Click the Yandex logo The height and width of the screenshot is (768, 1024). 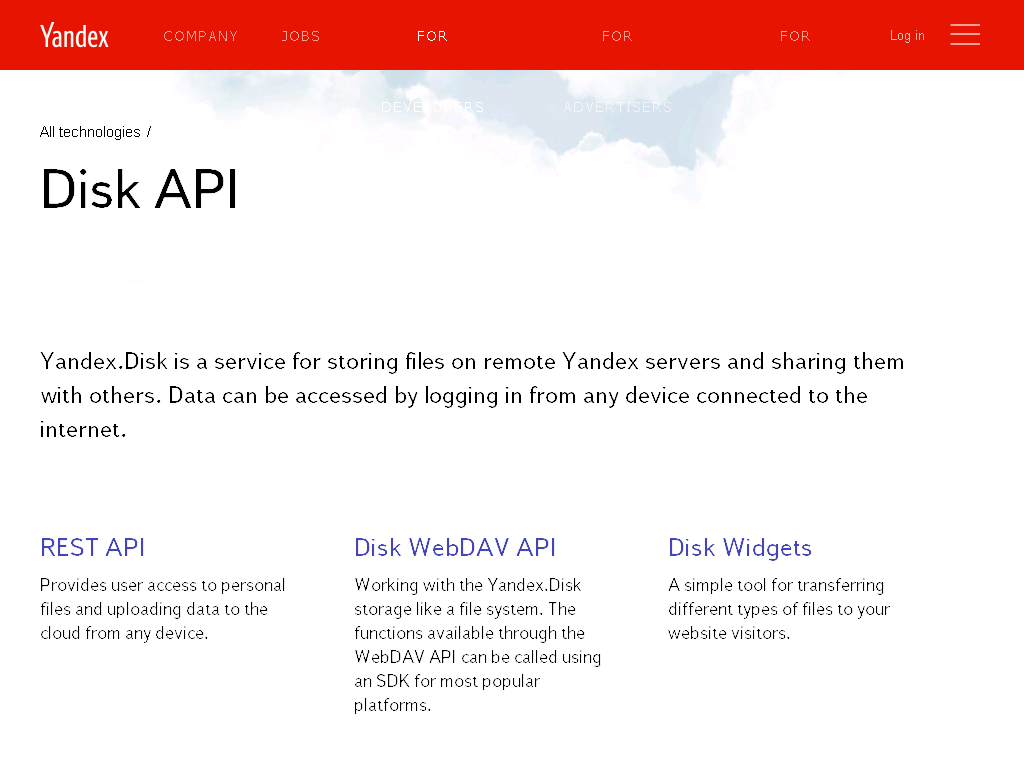(74, 36)
